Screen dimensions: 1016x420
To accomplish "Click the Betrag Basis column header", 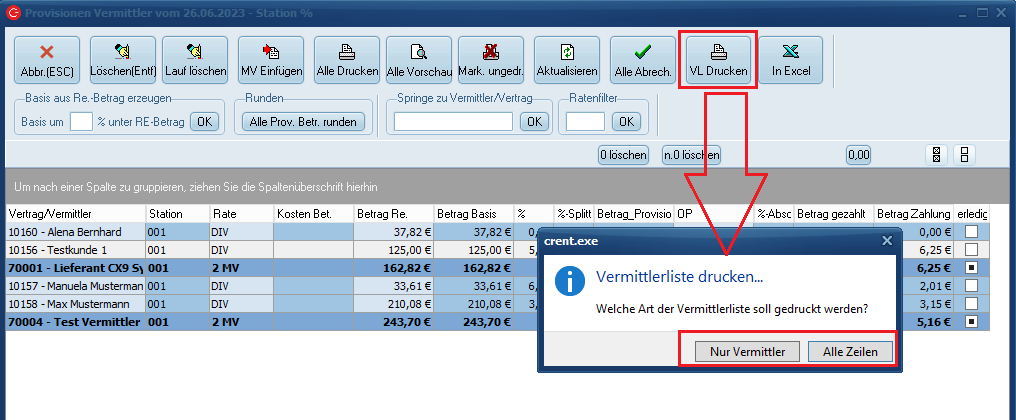I will pyautogui.click(x=472, y=214).
